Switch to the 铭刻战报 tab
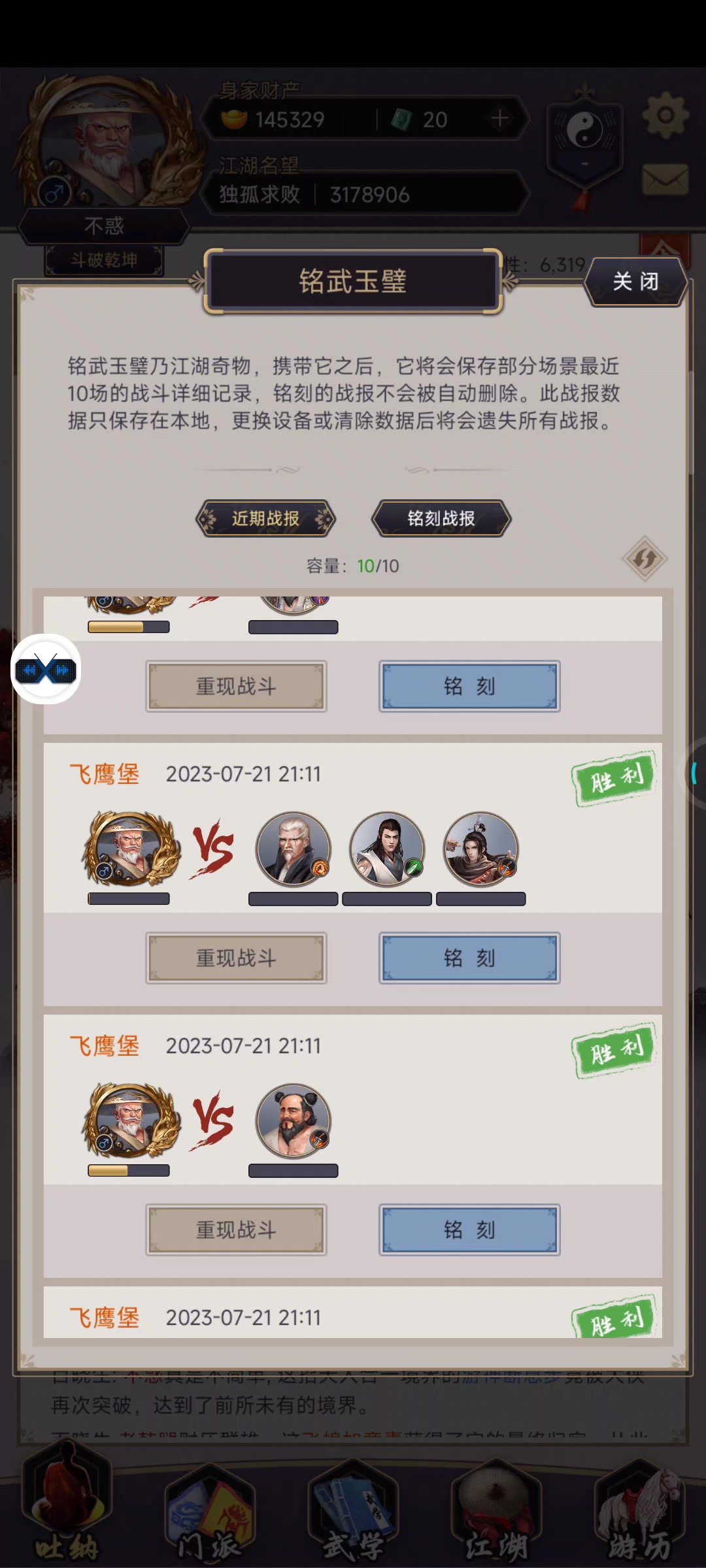 click(441, 519)
